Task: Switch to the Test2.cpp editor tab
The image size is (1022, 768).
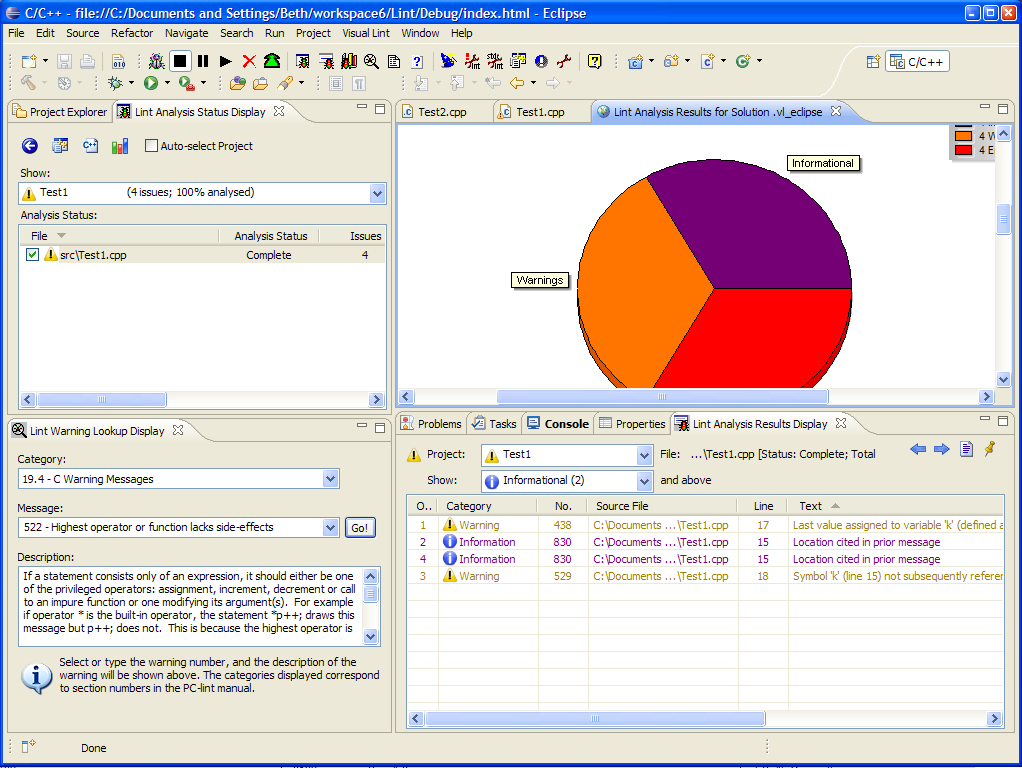Action: point(443,112)
